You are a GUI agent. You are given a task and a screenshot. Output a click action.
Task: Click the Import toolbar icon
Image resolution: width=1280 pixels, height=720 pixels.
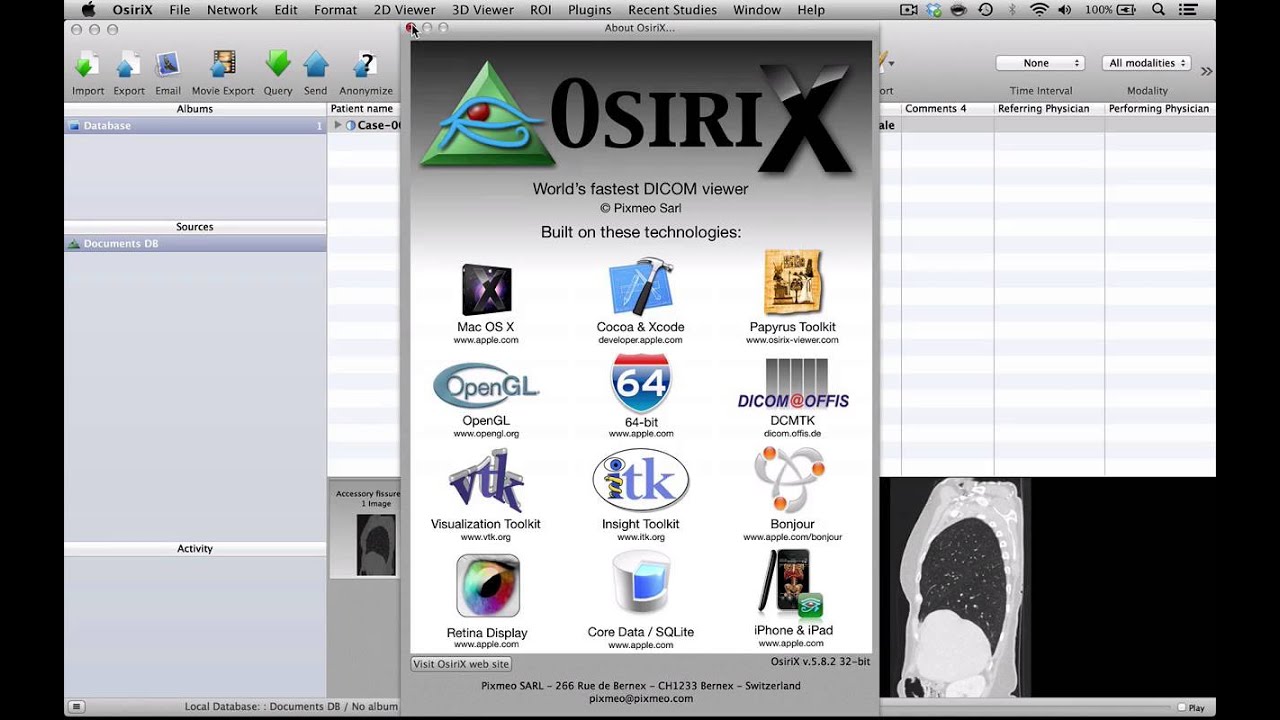87,65
